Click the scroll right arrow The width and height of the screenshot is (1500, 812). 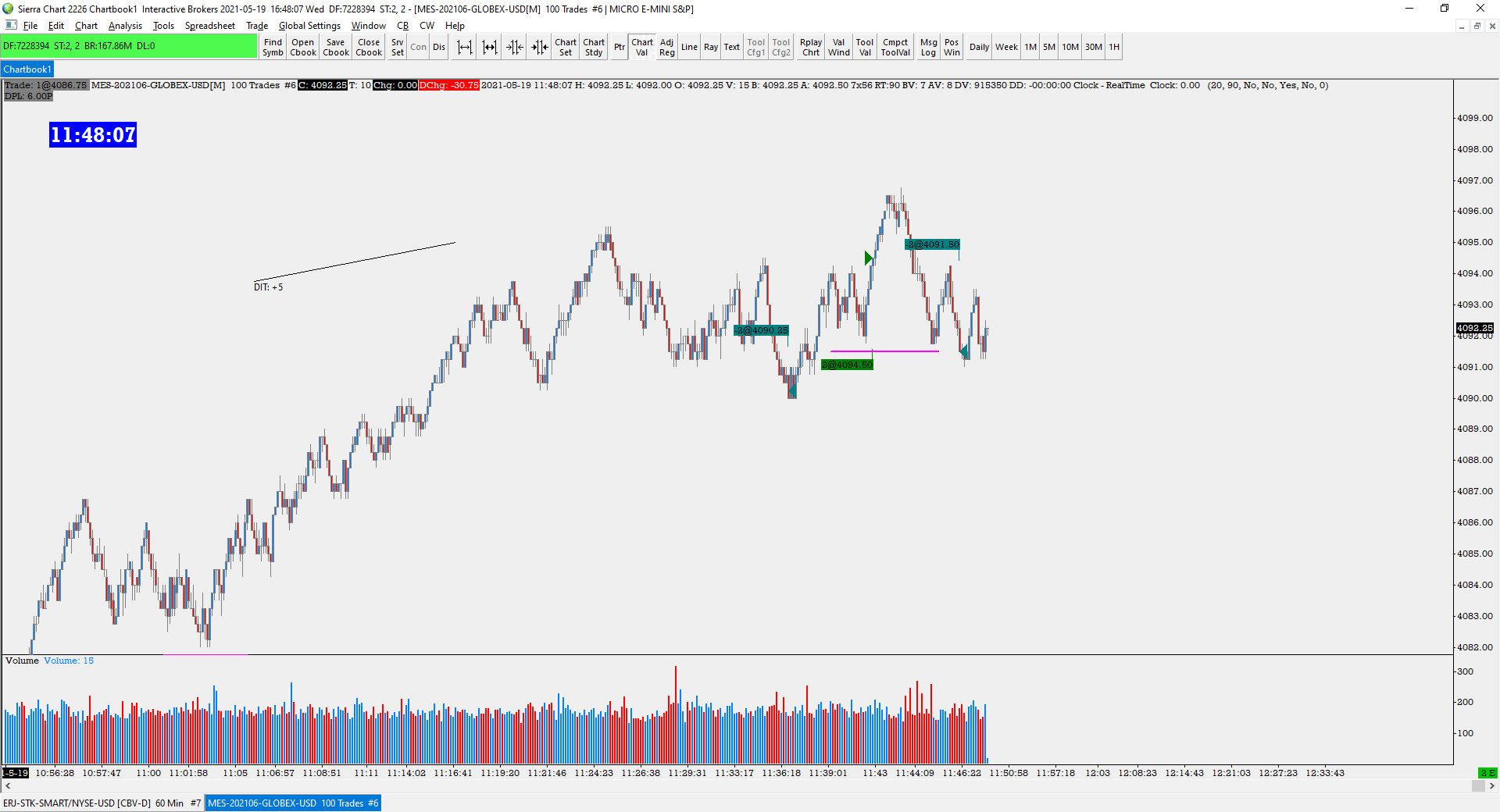click(1491, 786)
